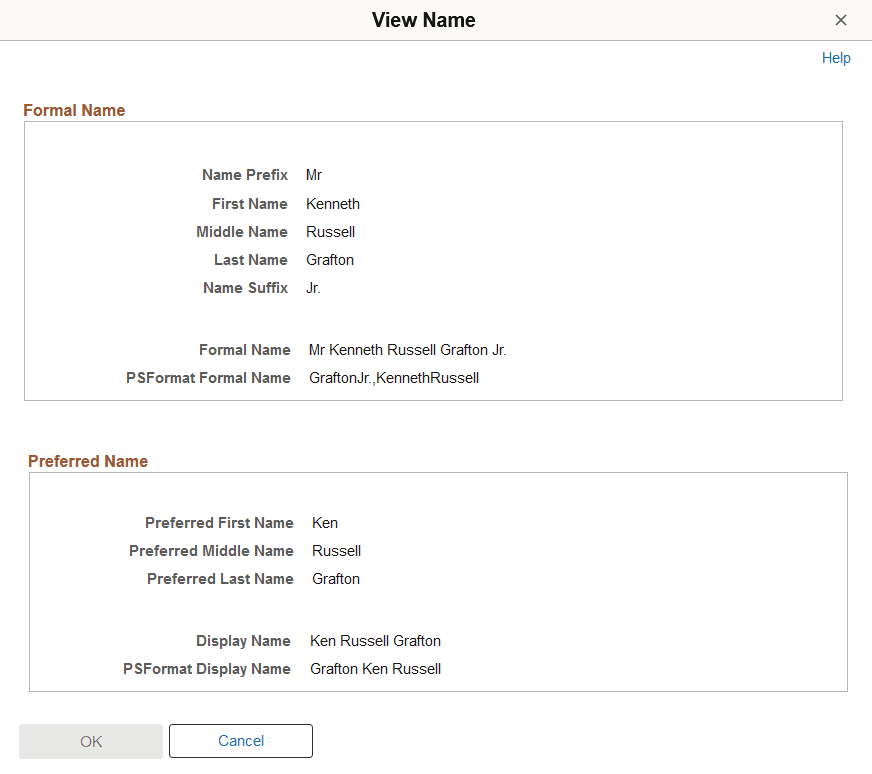Select the First Name value Kenneth
Screen dimensions: 872x774
(333, 204)
